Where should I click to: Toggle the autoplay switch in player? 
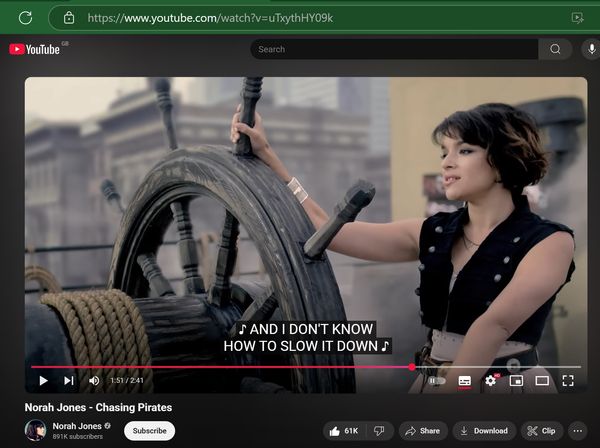437,381
